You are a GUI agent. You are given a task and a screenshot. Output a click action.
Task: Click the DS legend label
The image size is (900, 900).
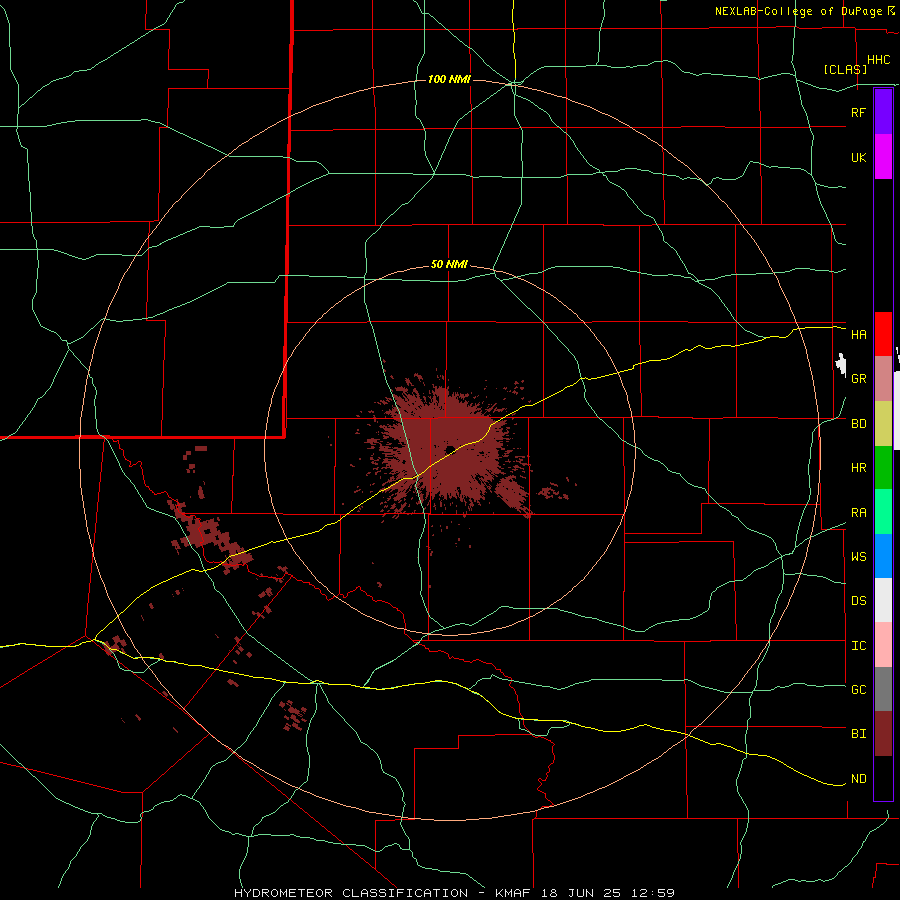(x=858, y=600)
